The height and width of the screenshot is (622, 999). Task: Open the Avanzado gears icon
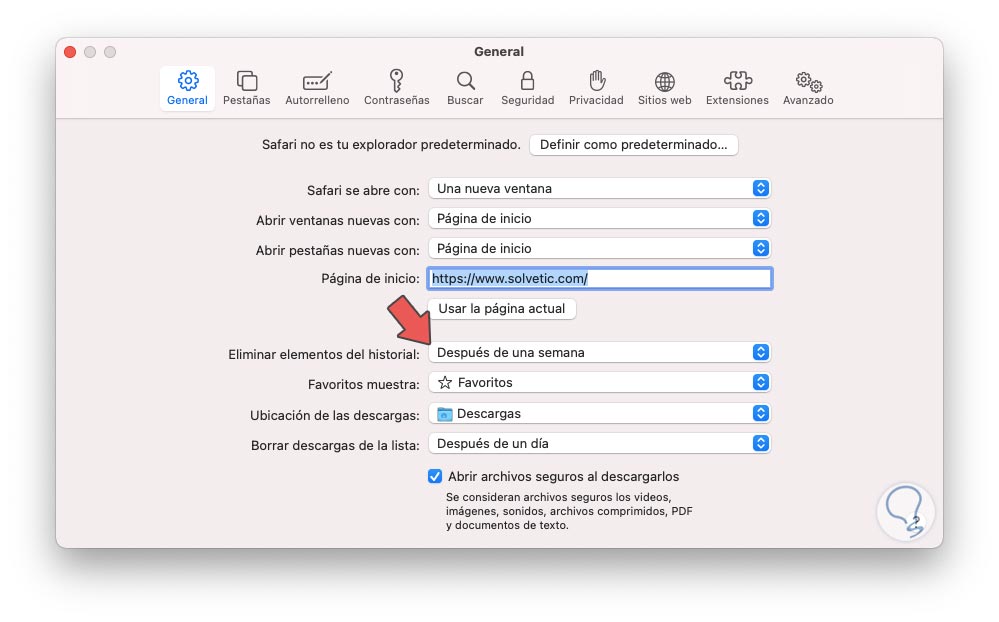click(x=808, y=88)
